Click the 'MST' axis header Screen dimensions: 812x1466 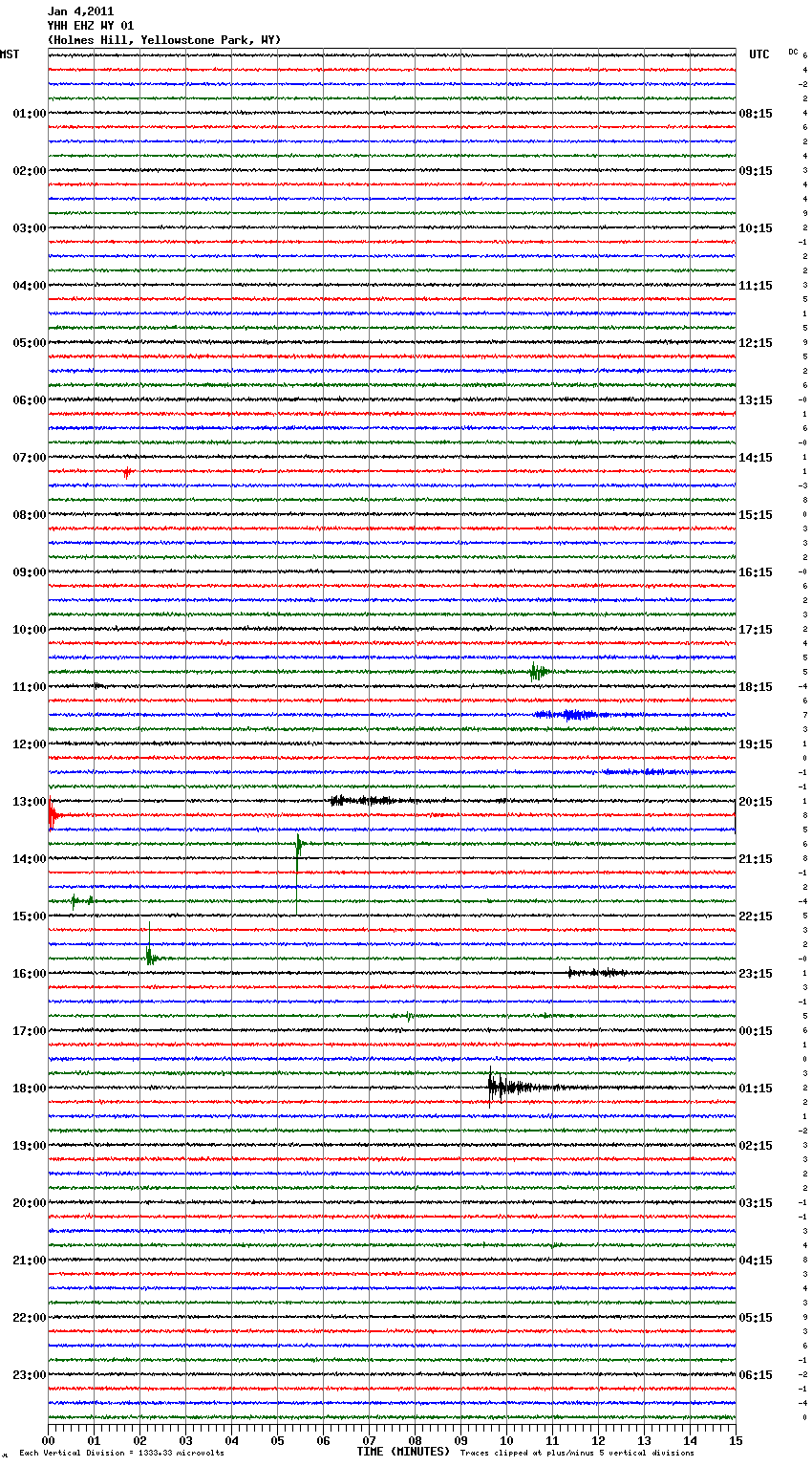coord(10,54)
